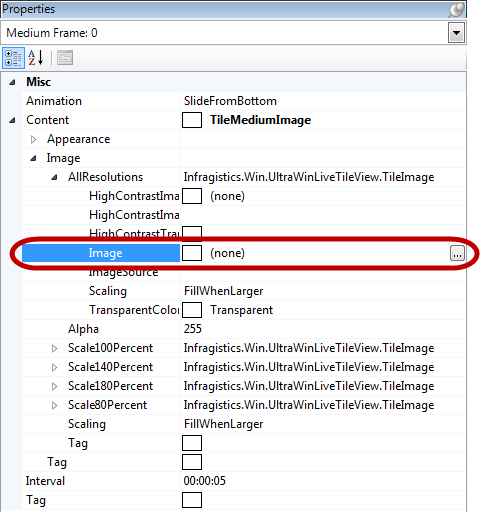Edit Alpha value 255
This screenshot has height=512, width=490.
click(x=193, y=329)
